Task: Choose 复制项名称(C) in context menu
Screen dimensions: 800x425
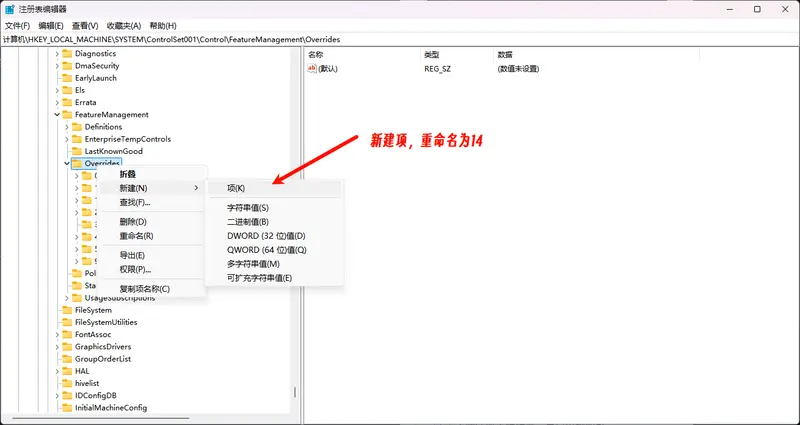Action: coord(152,289)
